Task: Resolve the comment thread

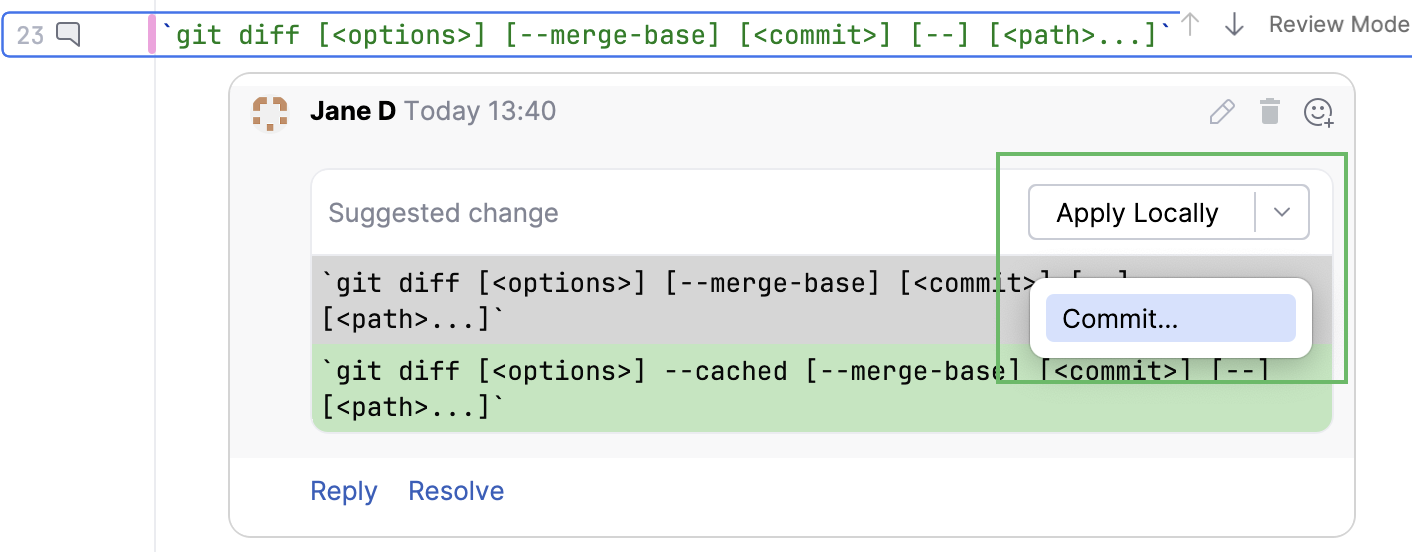Action: pyautogui.click(x=456, y=491)
